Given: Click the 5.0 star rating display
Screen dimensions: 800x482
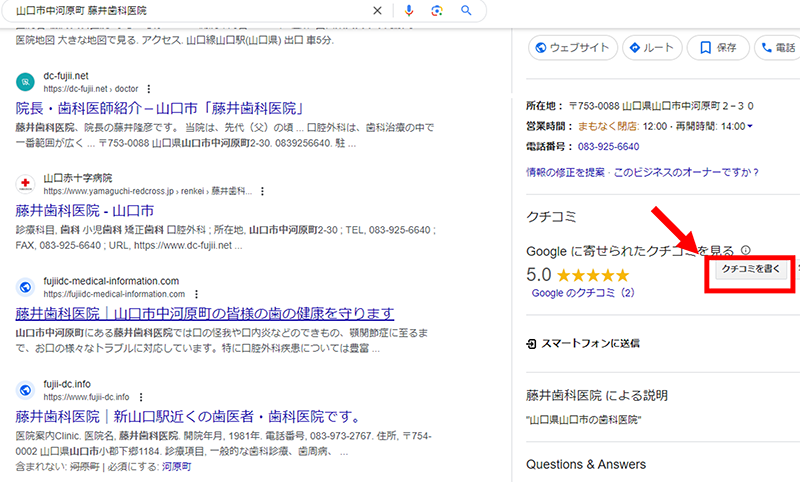Looking at the screenshot, I should [x=578, y=275].
